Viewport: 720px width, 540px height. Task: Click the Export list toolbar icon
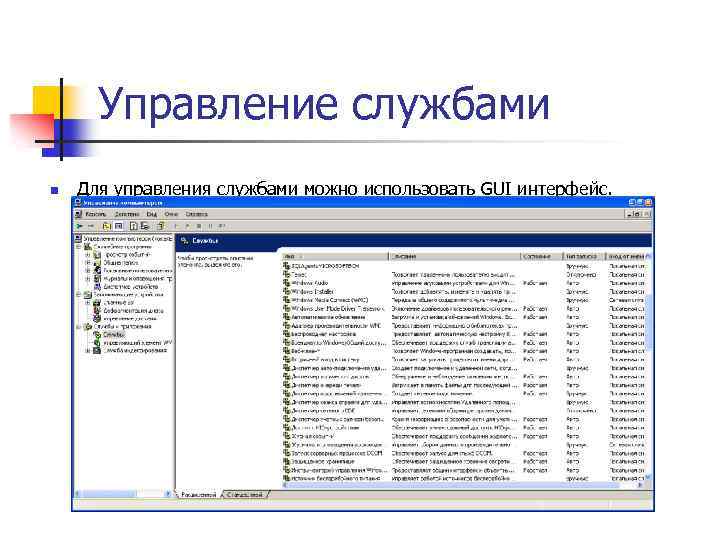tap(145, 226)
